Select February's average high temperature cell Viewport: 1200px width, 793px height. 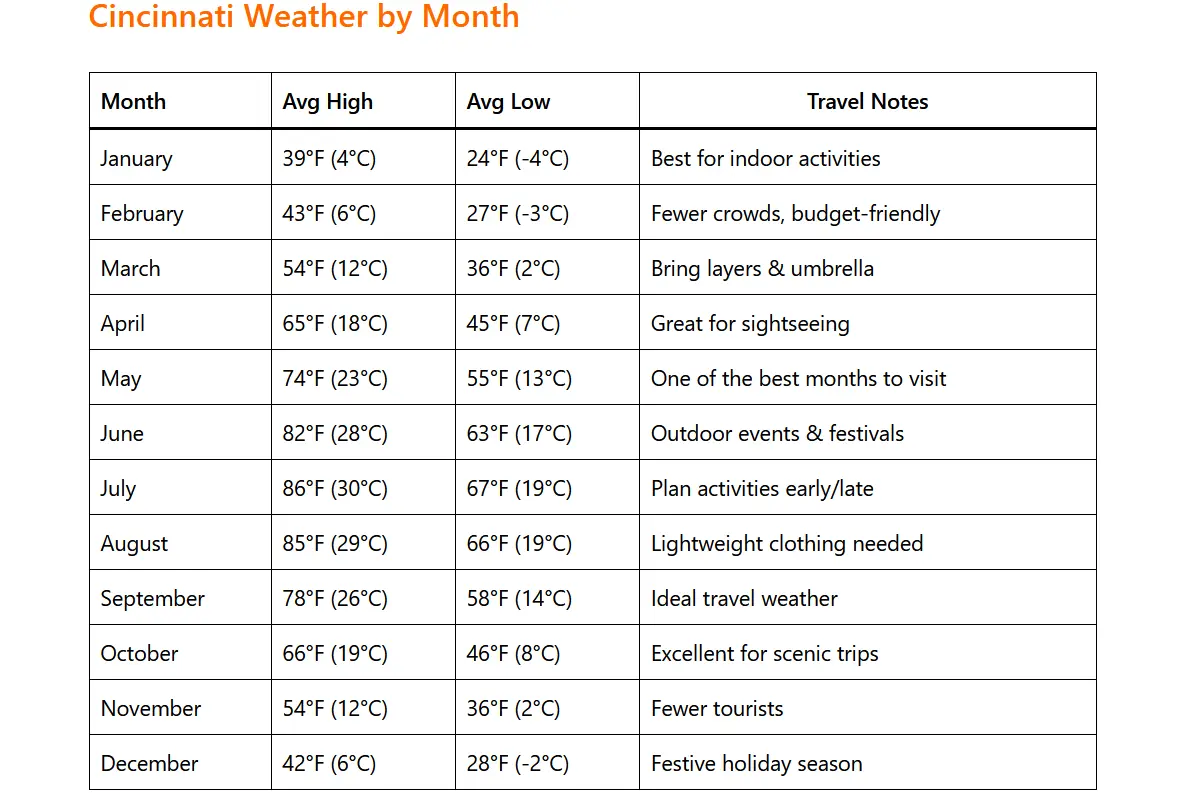point(329,213)
